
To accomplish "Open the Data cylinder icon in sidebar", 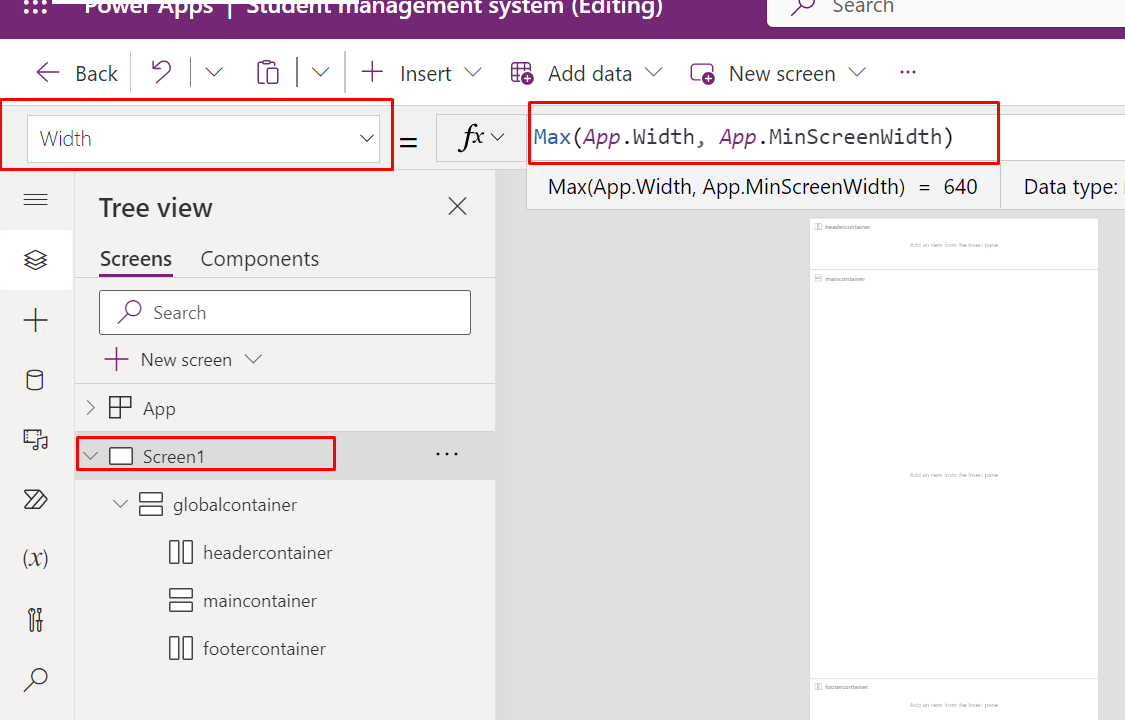I will (35, 380).
